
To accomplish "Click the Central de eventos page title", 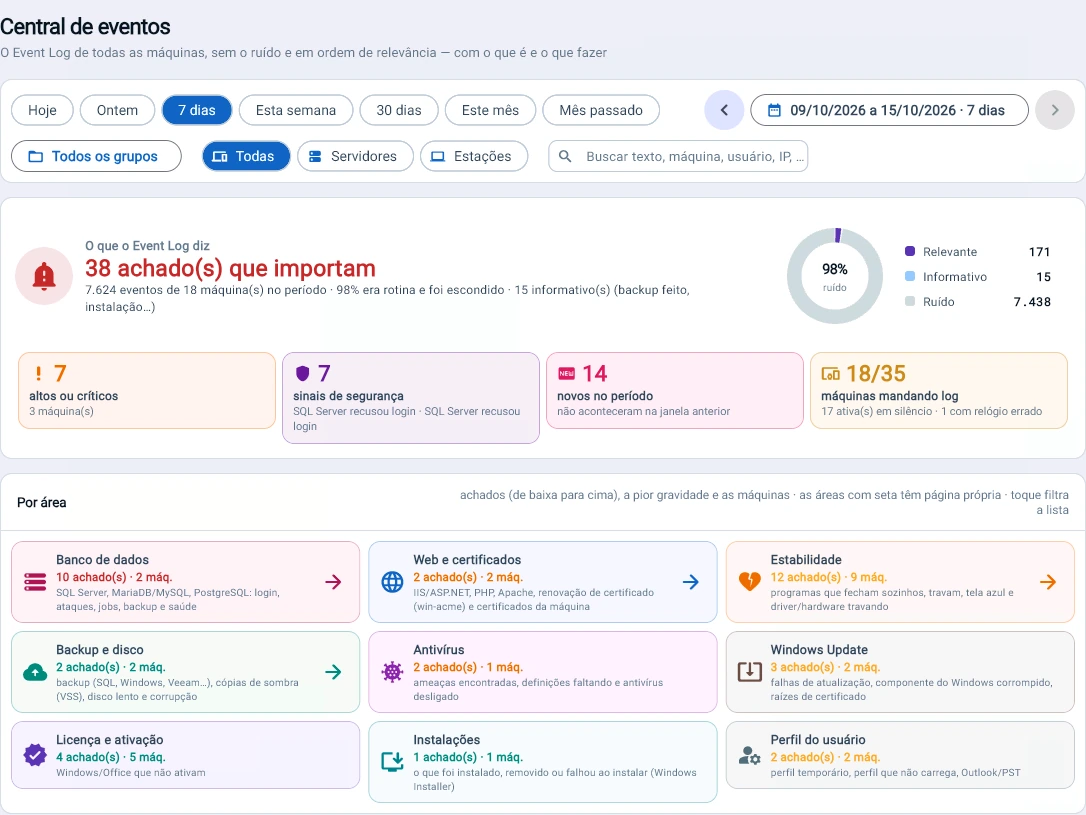I will pos(85,26).
